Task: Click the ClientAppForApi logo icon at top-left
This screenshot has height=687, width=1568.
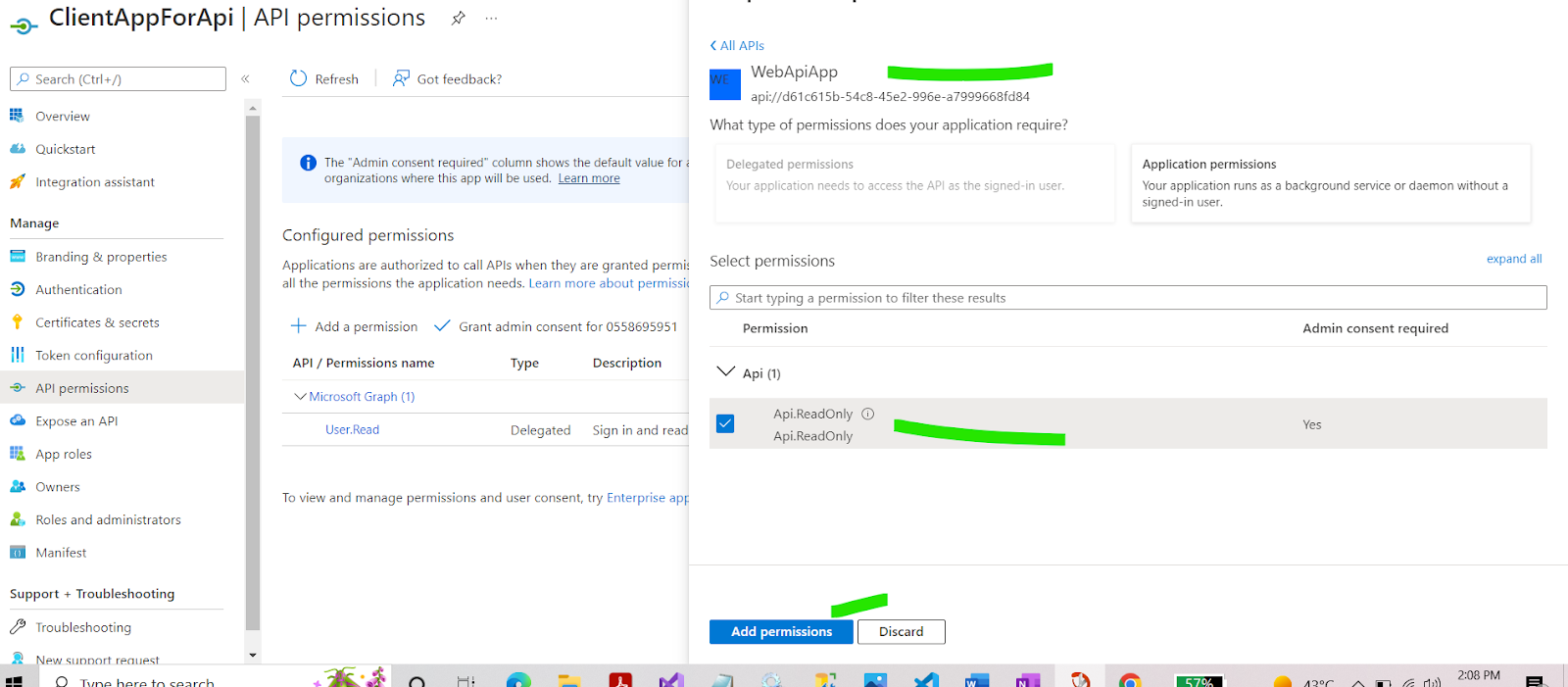Action: [24, 25]
